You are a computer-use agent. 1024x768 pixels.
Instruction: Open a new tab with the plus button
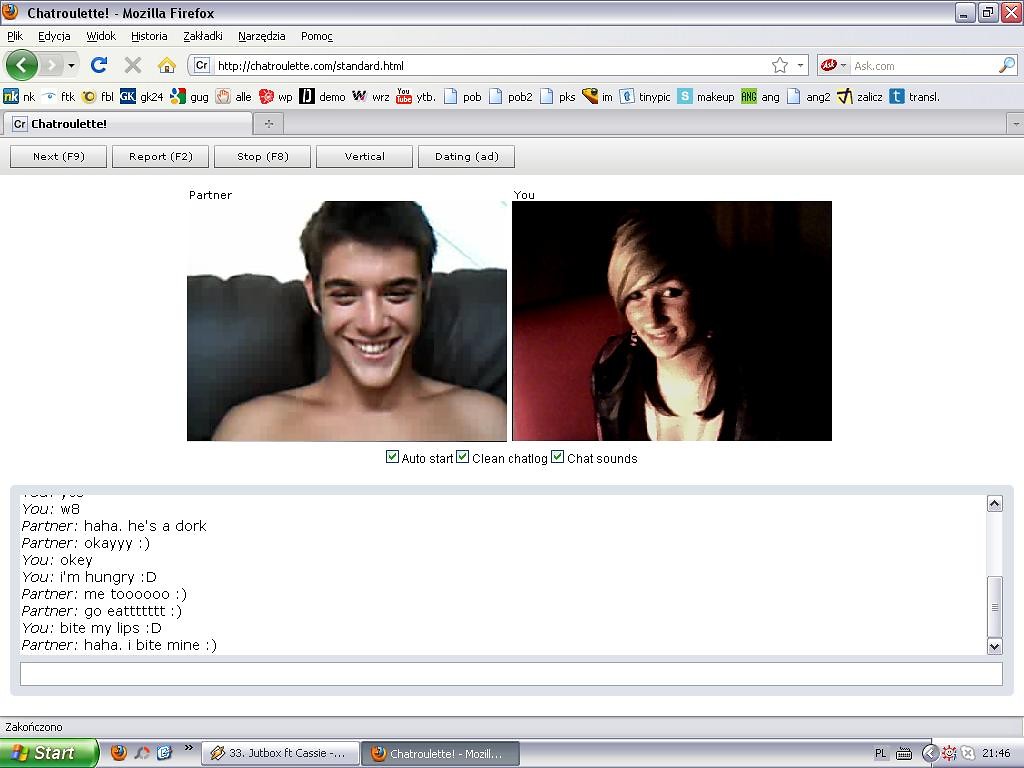coord(268,123)
